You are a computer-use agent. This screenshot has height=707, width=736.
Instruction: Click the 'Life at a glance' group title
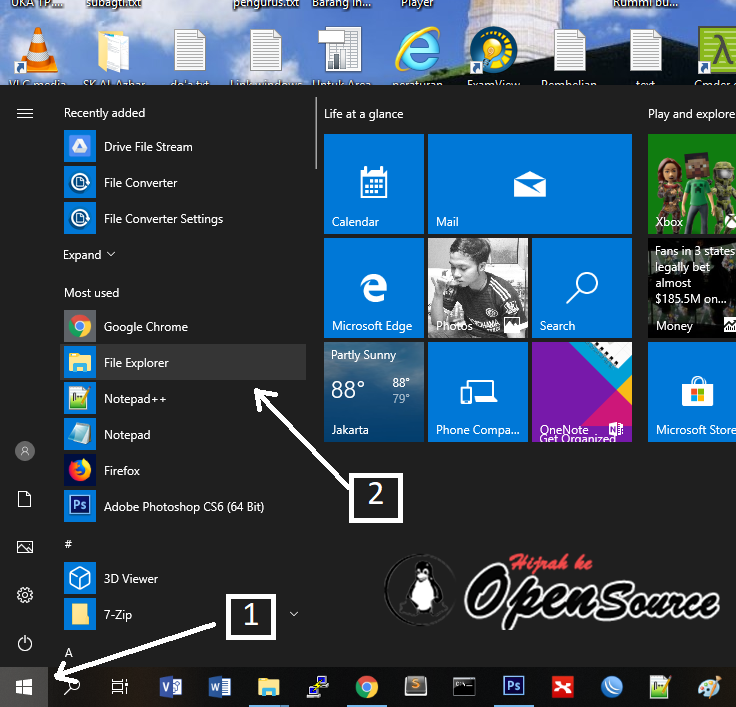tap(364, 114)
